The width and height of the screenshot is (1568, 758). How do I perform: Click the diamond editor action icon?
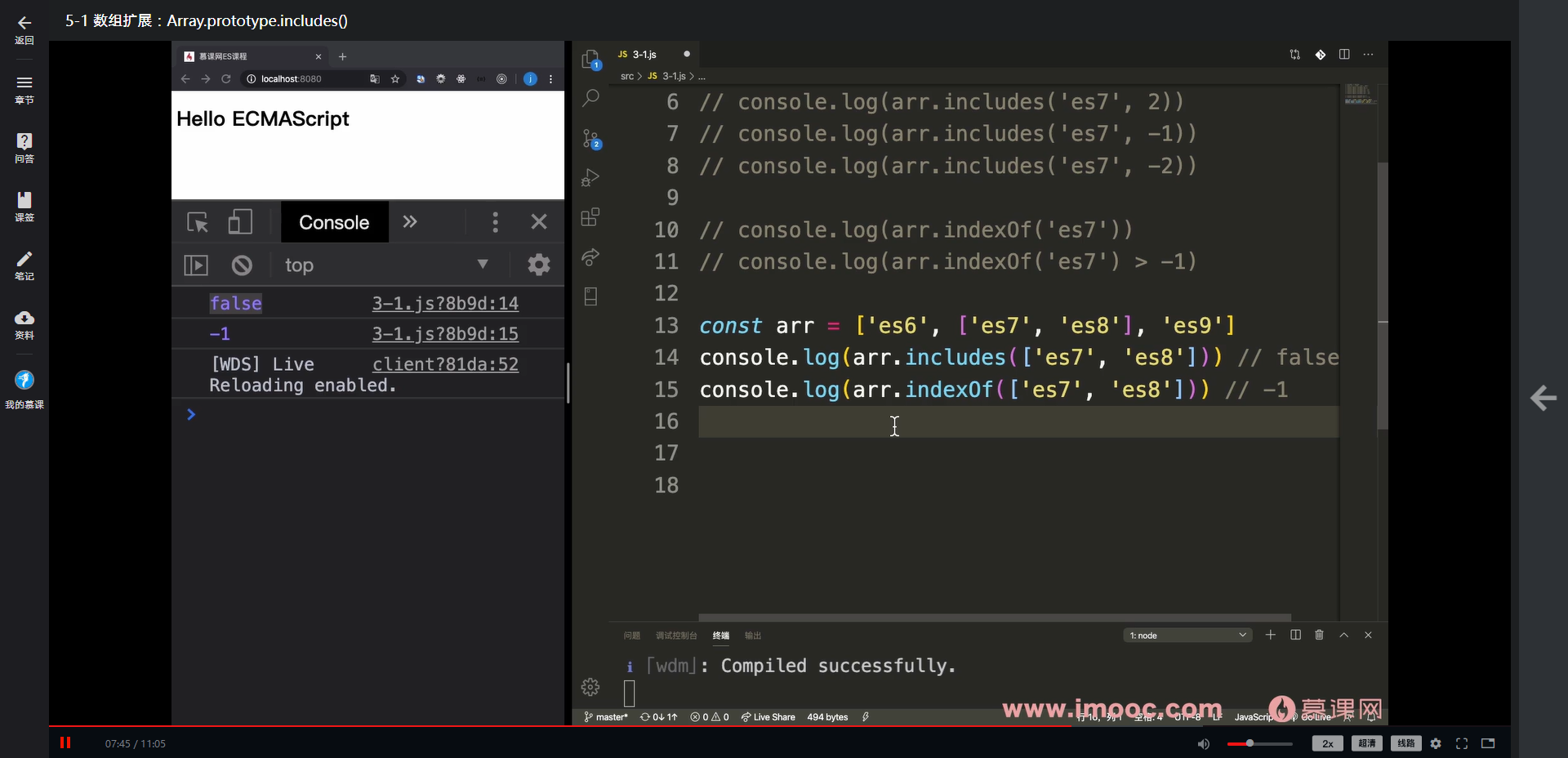(1320, 55)
